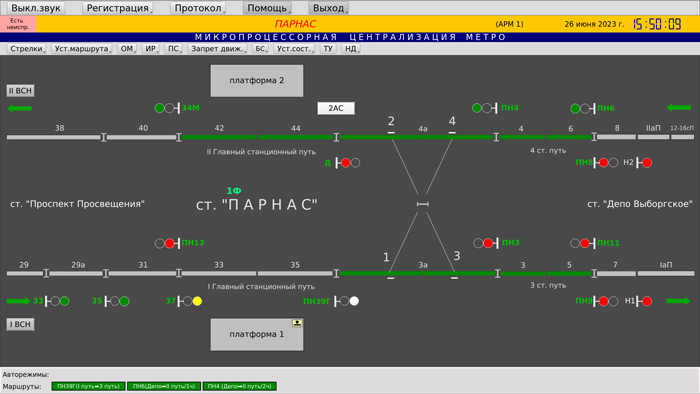Select the green ПН39Г route indicator
This screenshot has height=394, width=700.
[x=88, y=386]
